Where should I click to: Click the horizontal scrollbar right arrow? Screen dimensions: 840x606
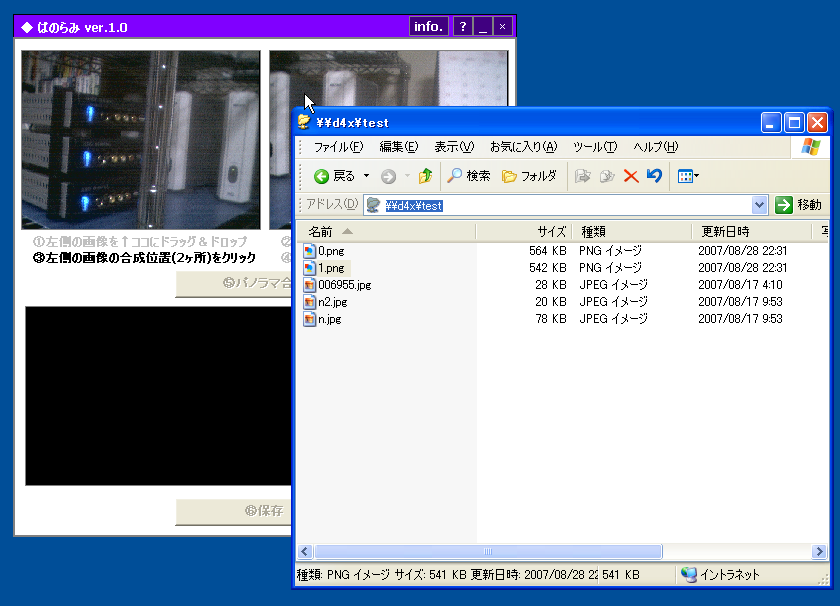[819, 551]
